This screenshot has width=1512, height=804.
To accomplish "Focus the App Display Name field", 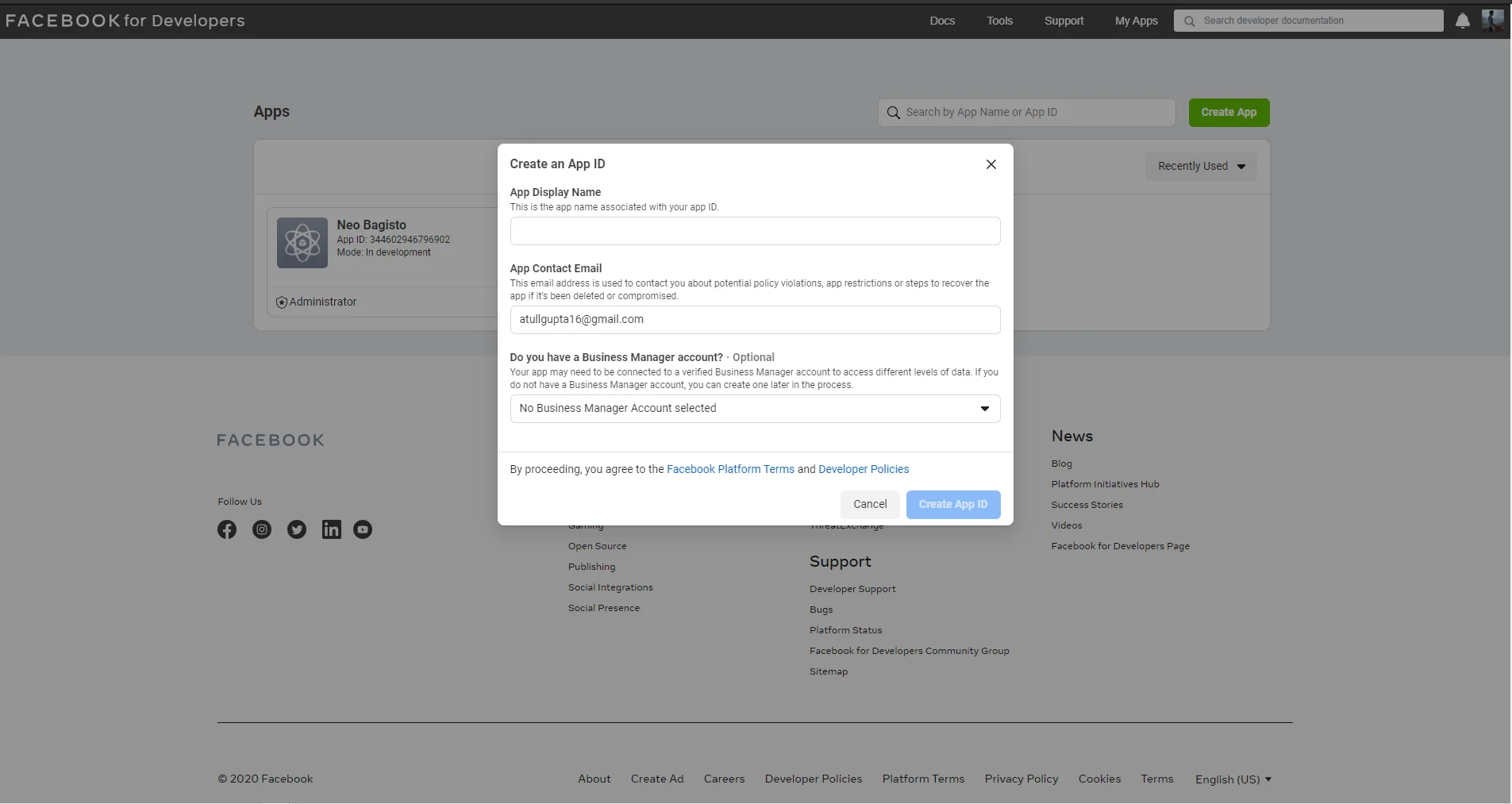I will (755, 232).
